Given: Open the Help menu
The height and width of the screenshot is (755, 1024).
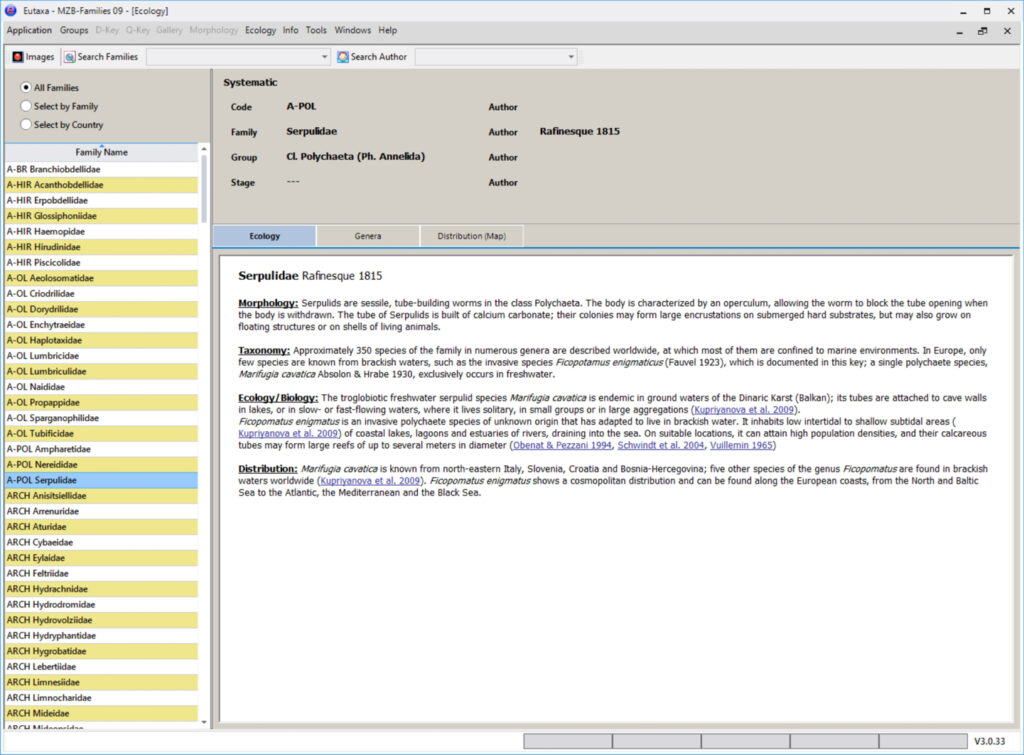Looking at the screenshot, I should 388,30.
